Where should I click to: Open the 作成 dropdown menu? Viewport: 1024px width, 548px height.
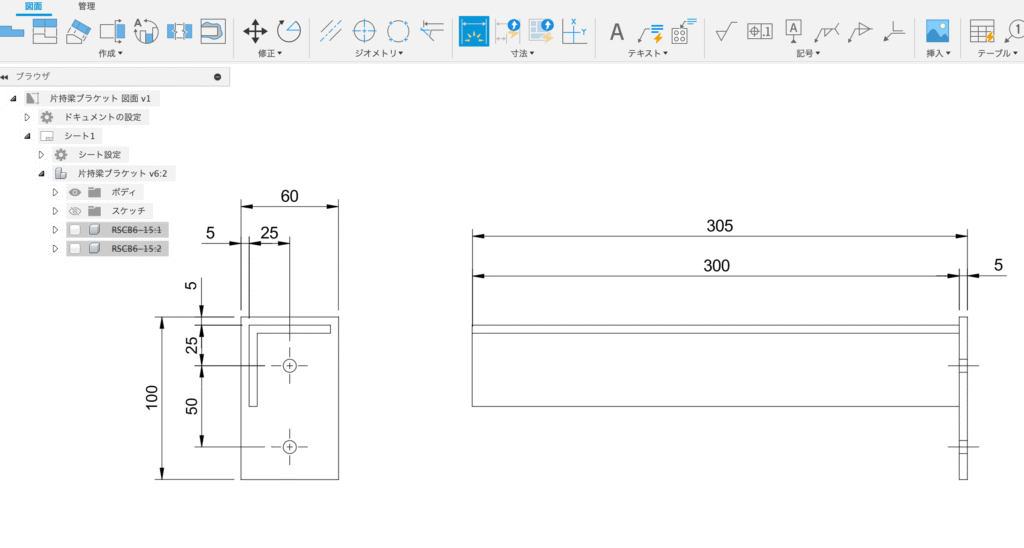[x=111, y=53]
